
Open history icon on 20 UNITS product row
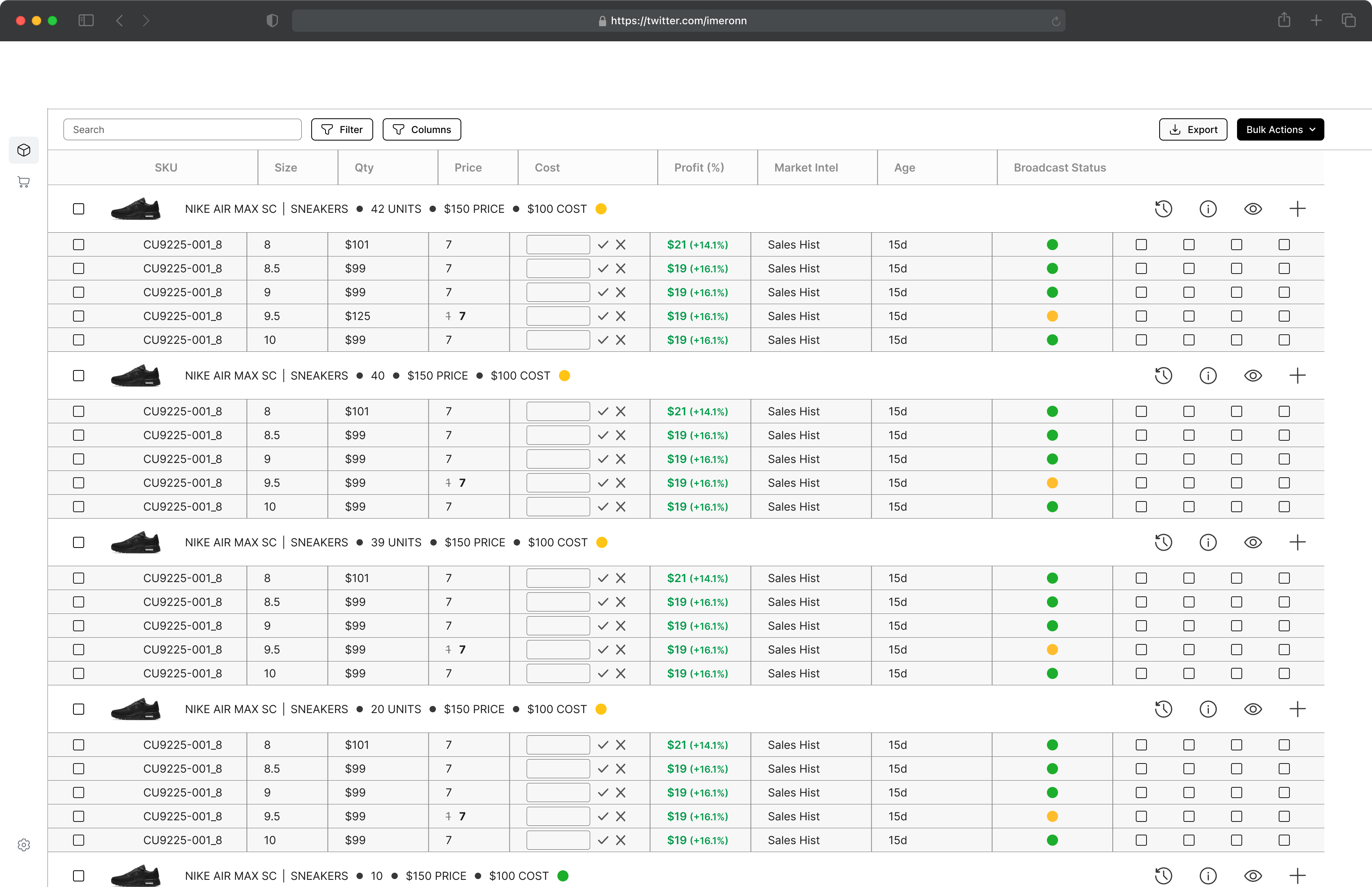[1163, 708]
